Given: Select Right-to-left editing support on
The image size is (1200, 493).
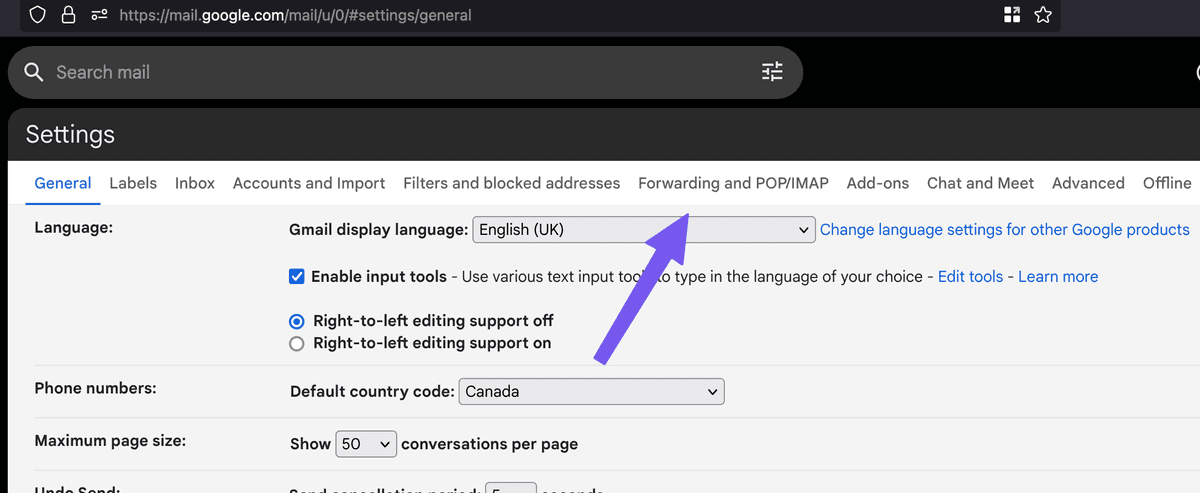Looking at the screenshot, I should (296, 343).
